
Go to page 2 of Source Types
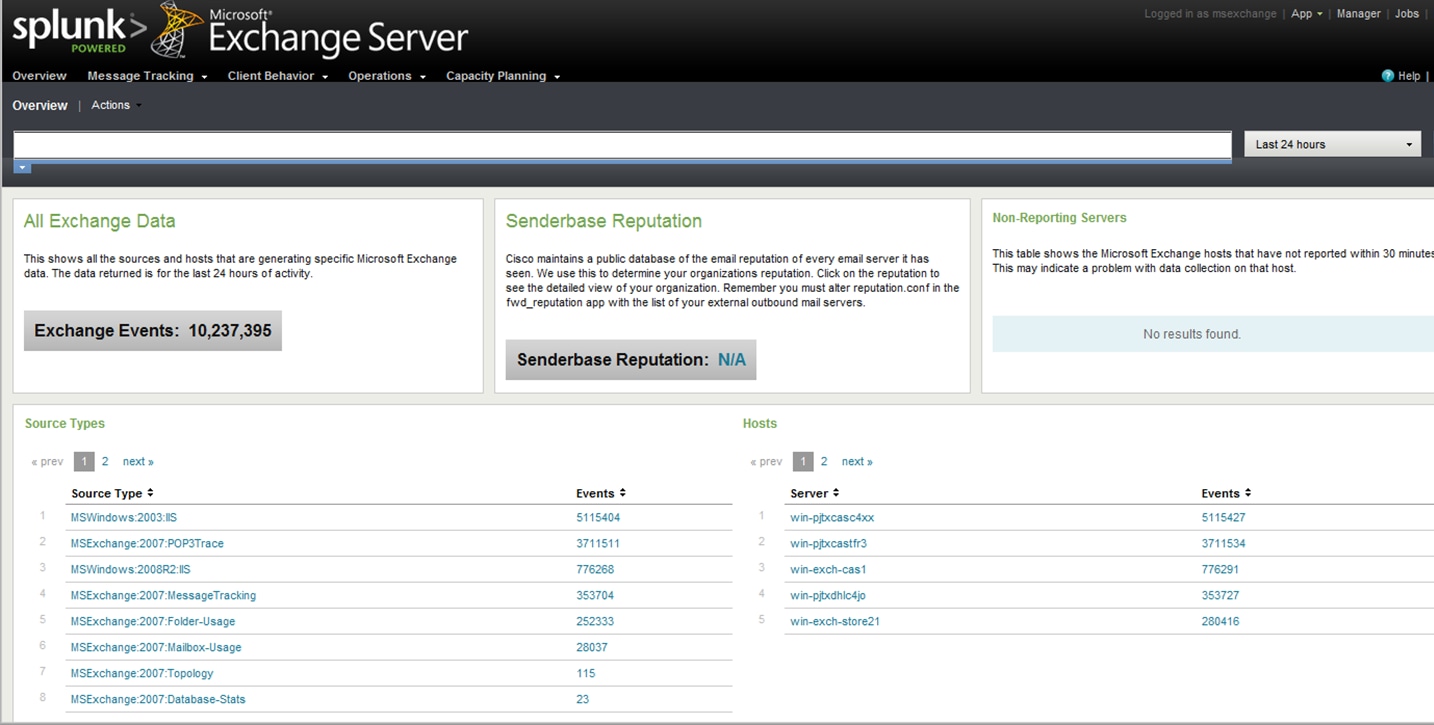click(x=105, y=461)
